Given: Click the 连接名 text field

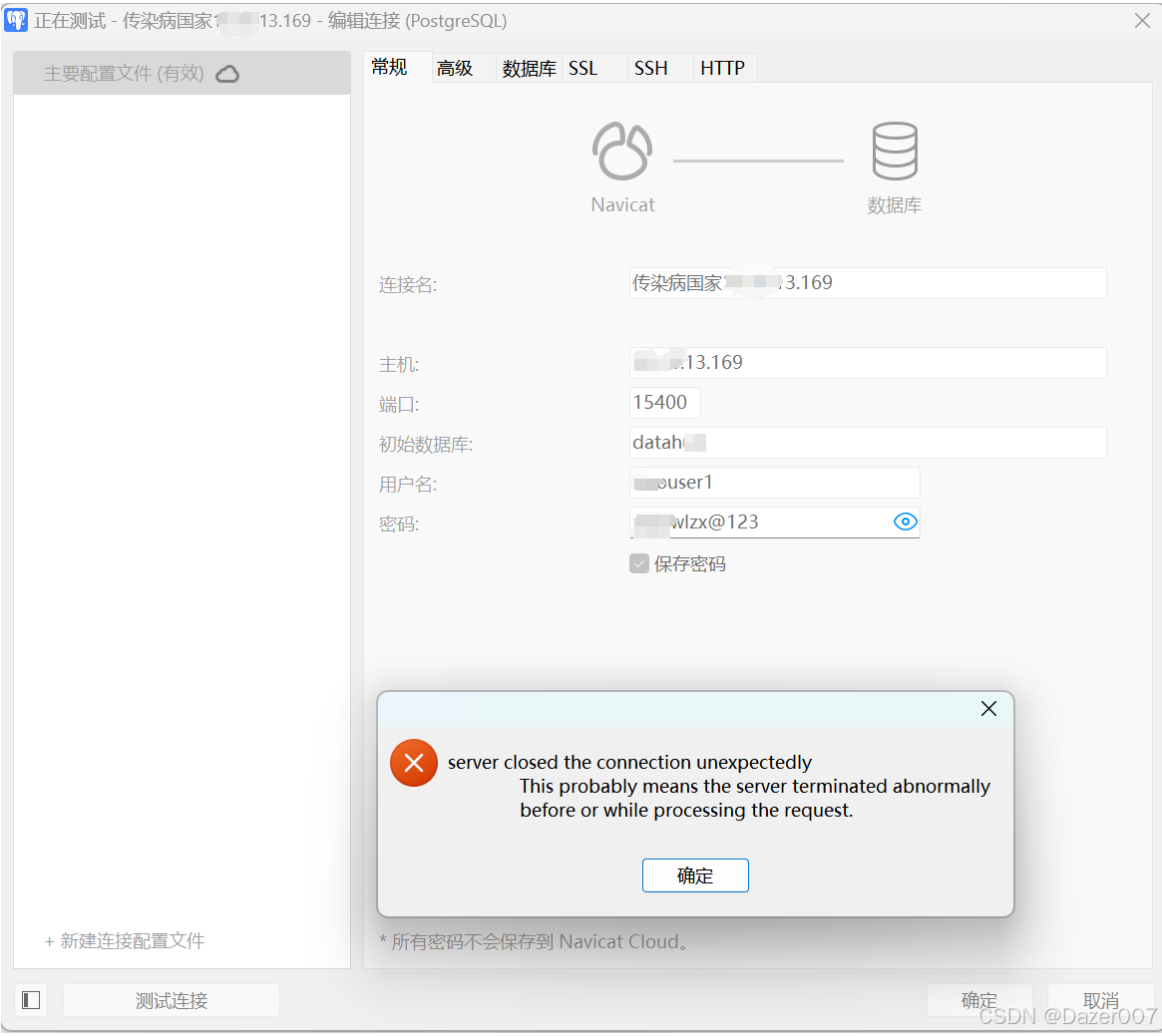Looking at the screenshot, I should click(x=867, y=282).
